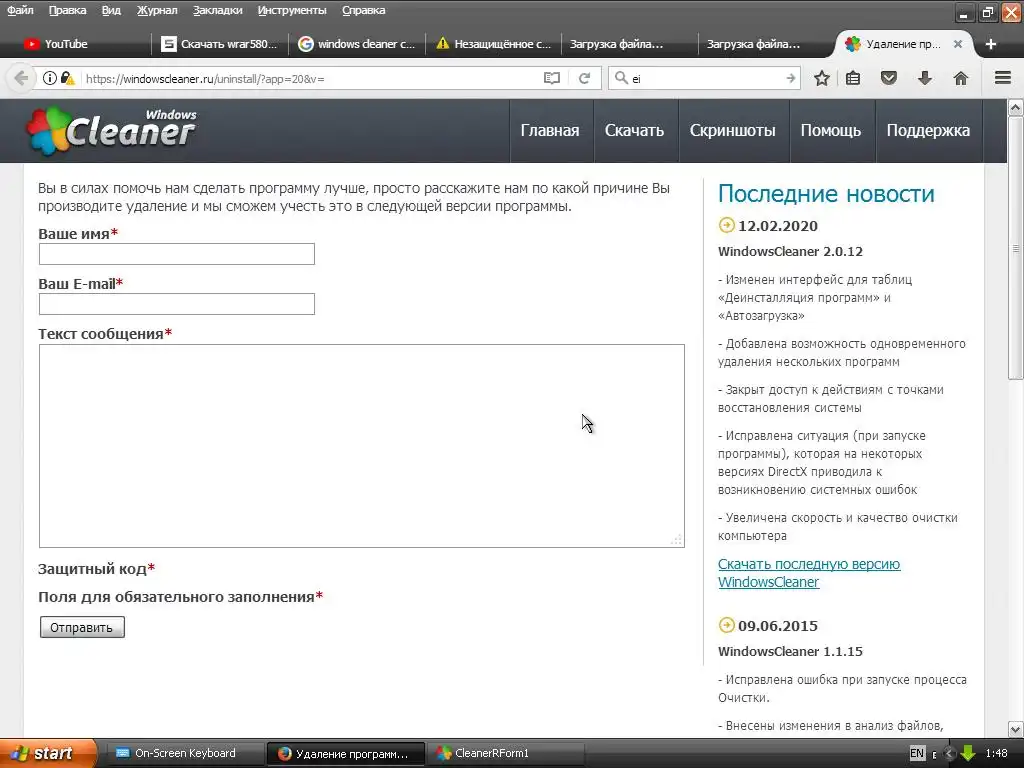Open the Закладки menu
The height and width of the screenshot is (768, 1024).
pyautogui.click(x=217, y=10)
